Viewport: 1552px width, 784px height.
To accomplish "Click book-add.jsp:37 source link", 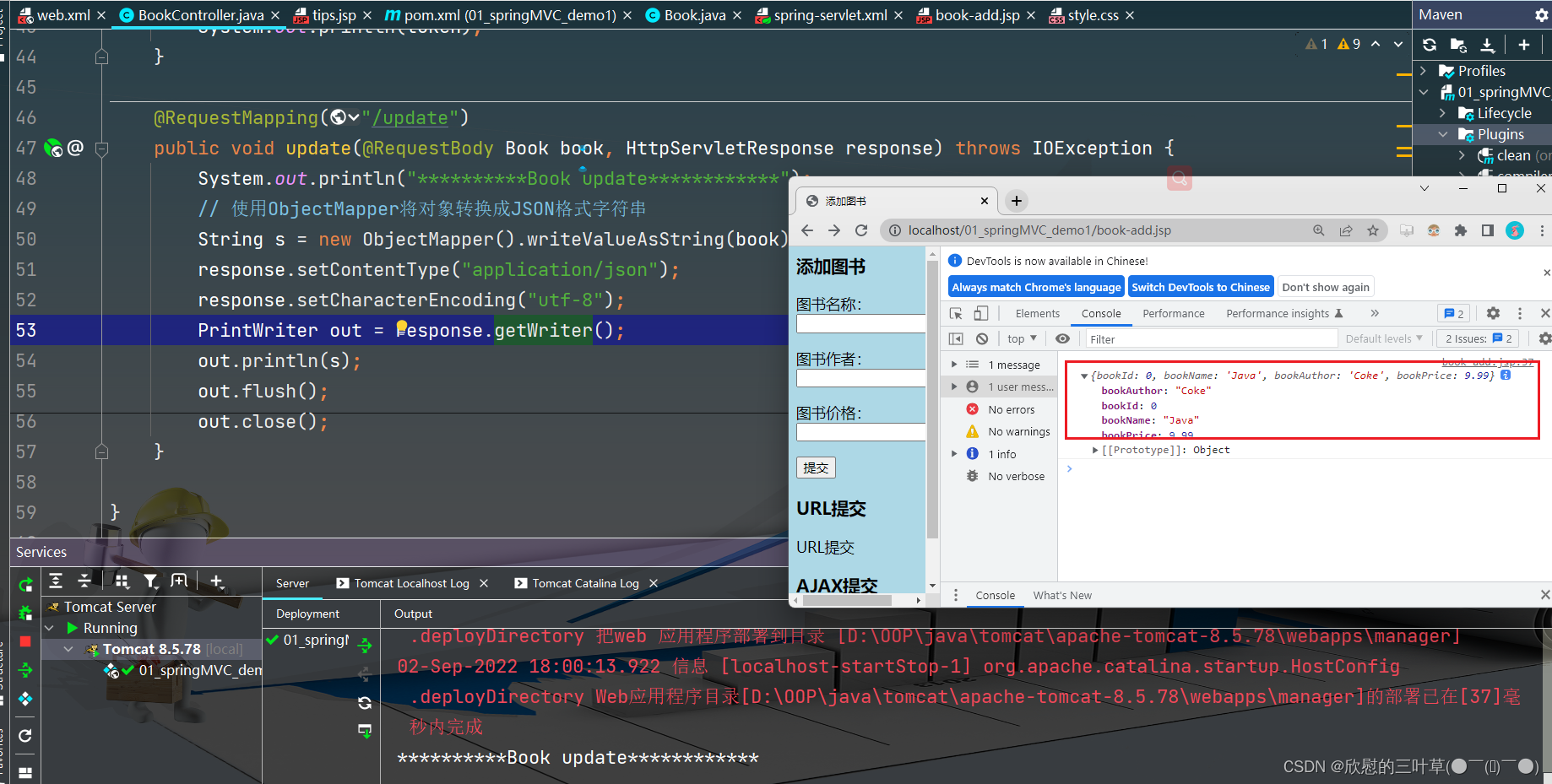I will [1488, 361].
